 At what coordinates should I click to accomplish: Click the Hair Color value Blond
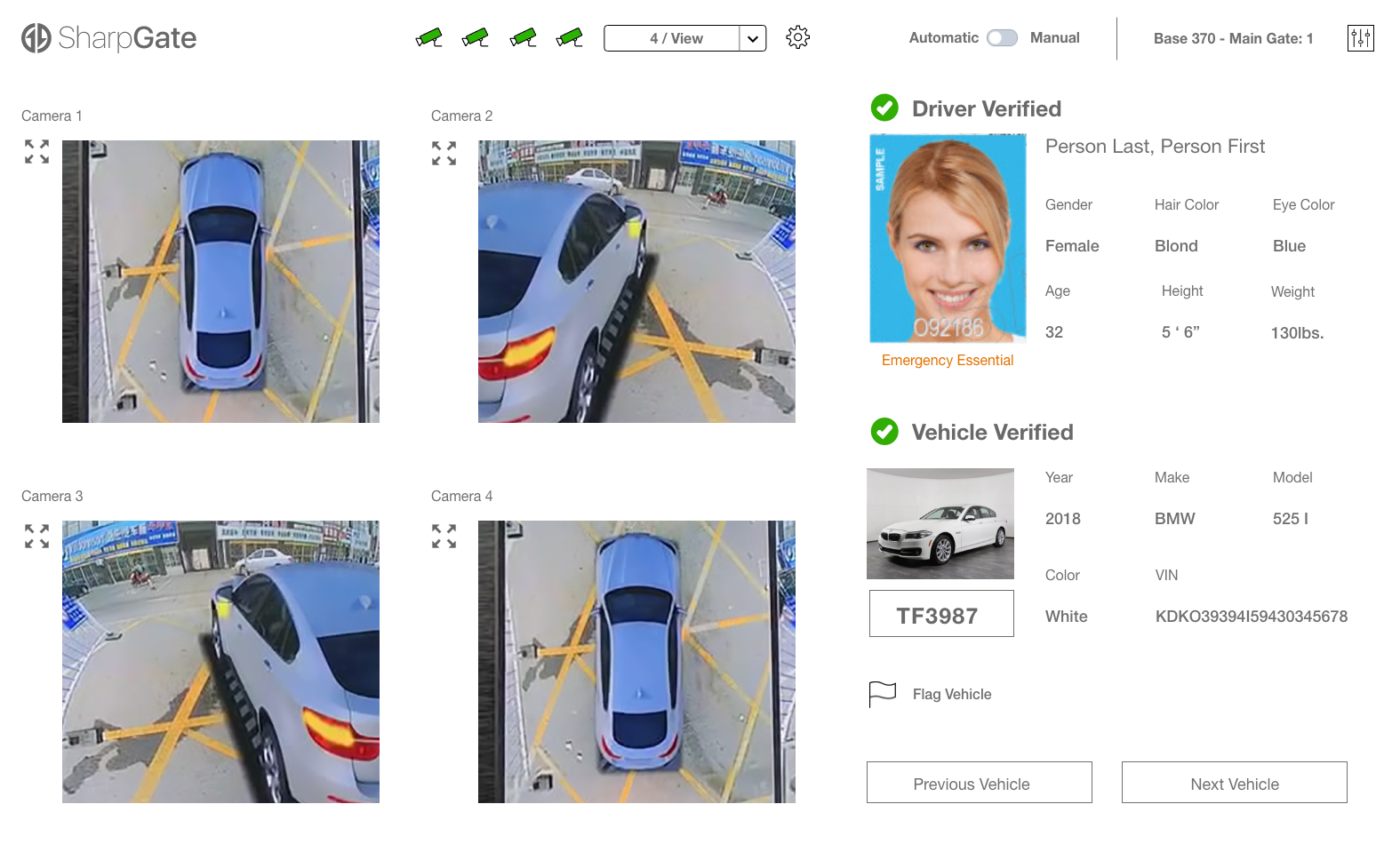click(x=1176, y=246)
